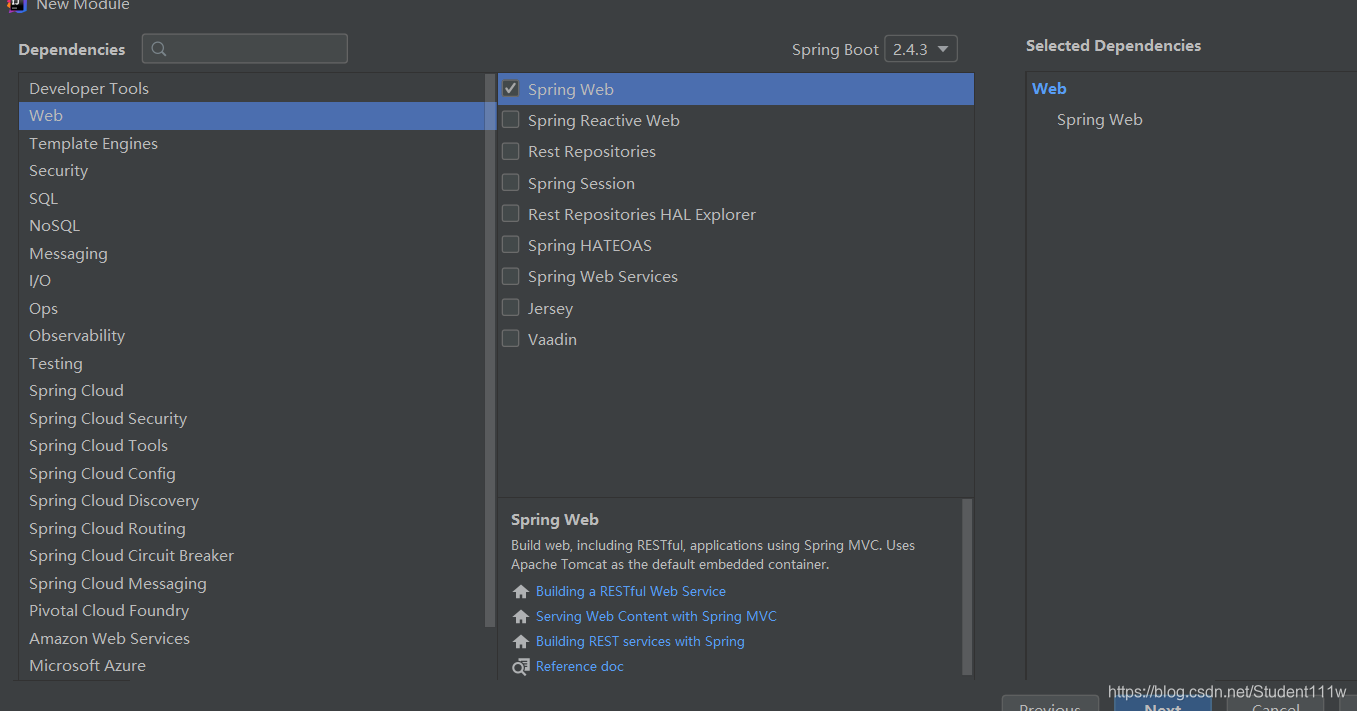Enable the Jersey checkbox

pos(510,308)
